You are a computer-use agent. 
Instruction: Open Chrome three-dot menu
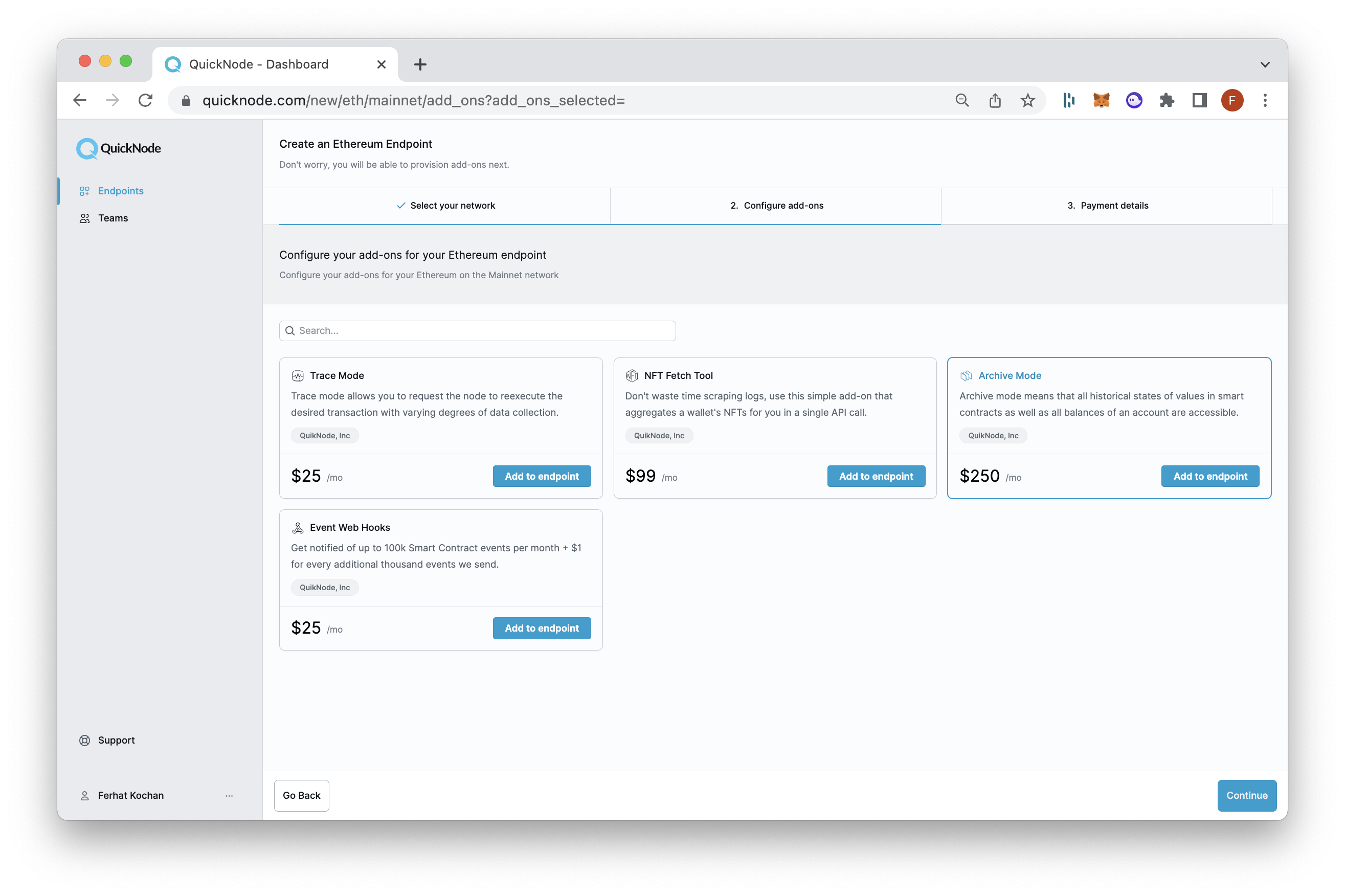click(1265, 101)
